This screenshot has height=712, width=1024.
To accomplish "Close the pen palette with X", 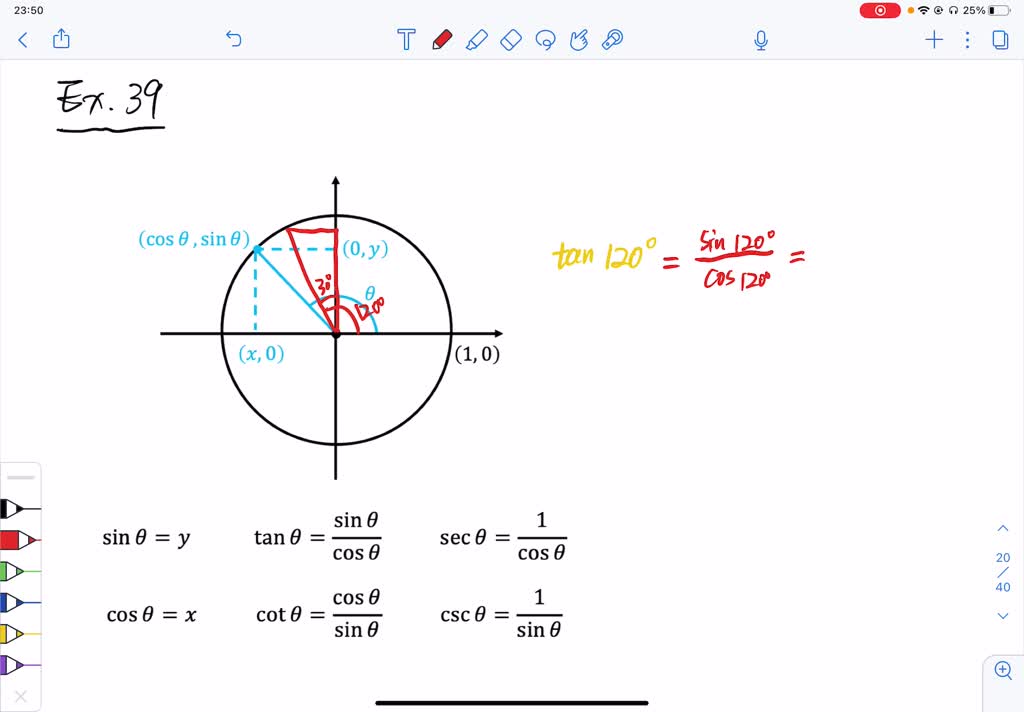I will point(20,696).
